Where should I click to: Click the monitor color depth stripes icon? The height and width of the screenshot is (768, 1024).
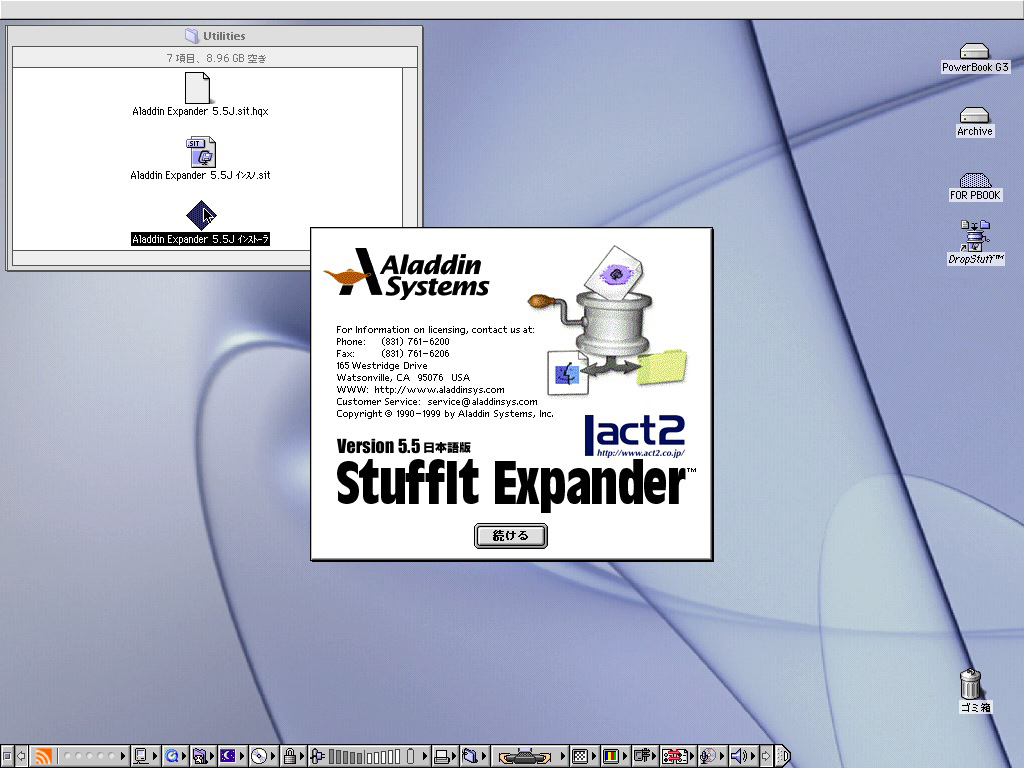tap(611, 756)
